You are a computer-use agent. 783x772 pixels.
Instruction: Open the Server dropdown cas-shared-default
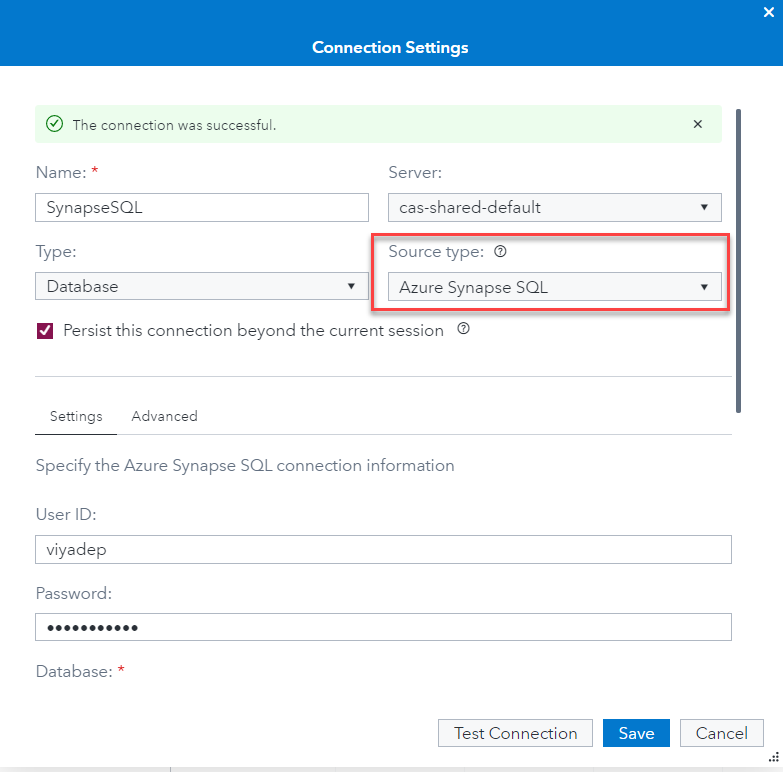[x=554, y=208]
